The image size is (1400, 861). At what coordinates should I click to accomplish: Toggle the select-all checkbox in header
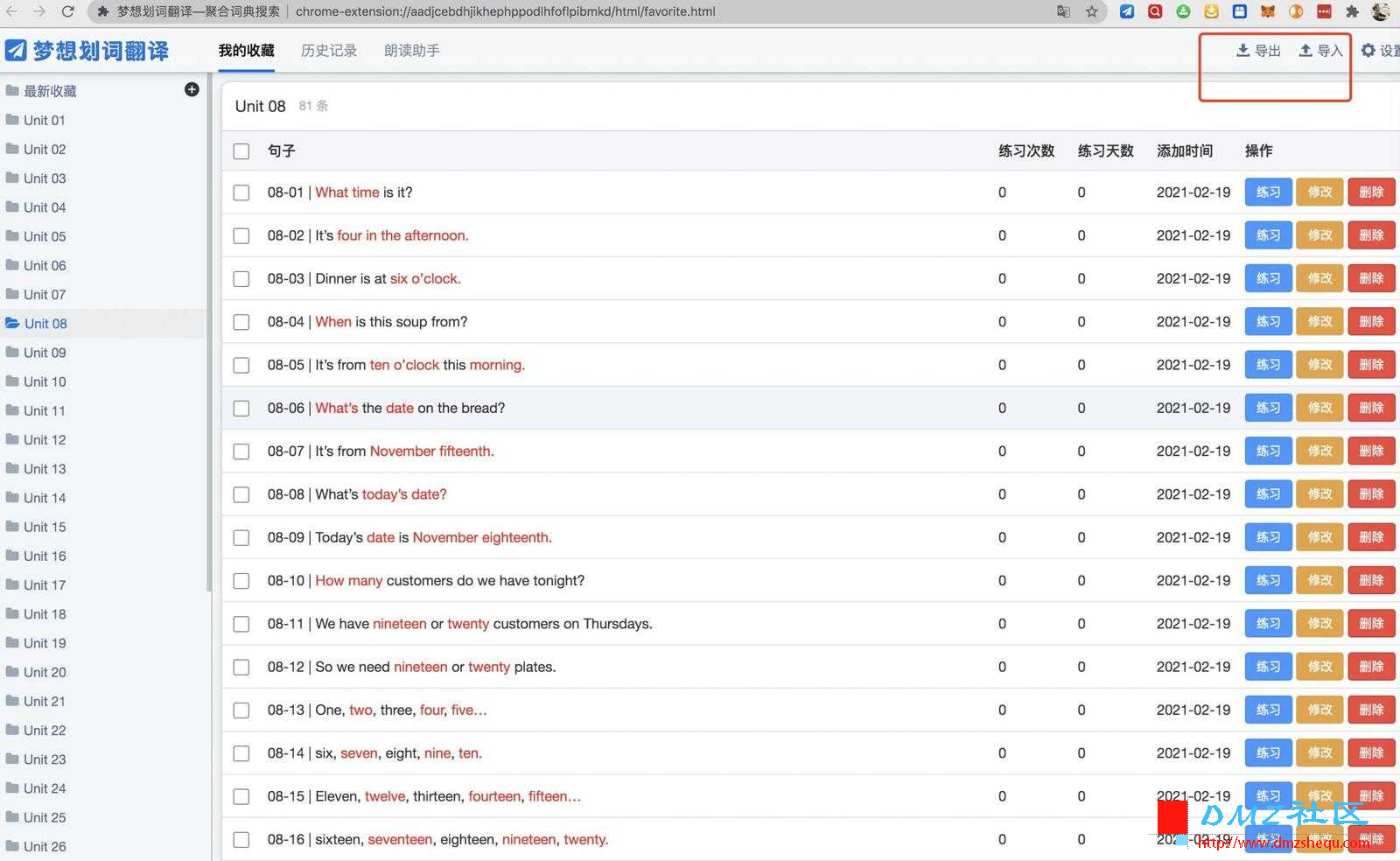[241, 151]
